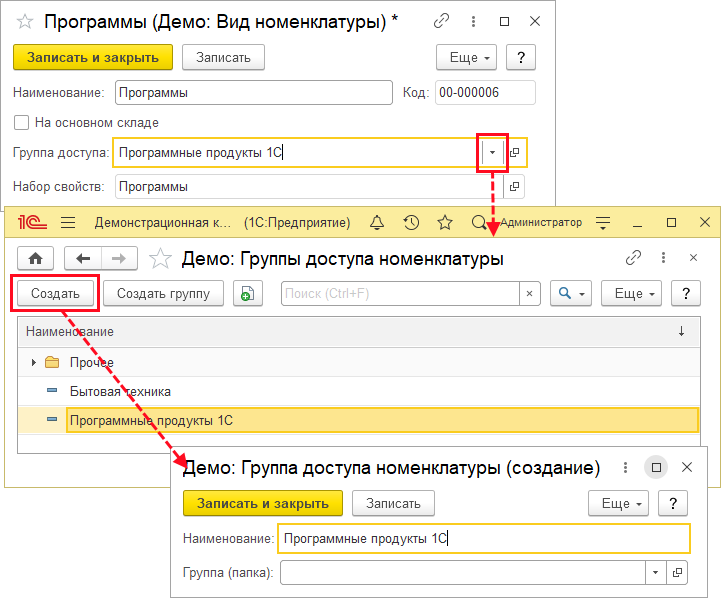Click sort direction arrow in list header
Viewport: 723px width, 601px height.
point(681,331)
